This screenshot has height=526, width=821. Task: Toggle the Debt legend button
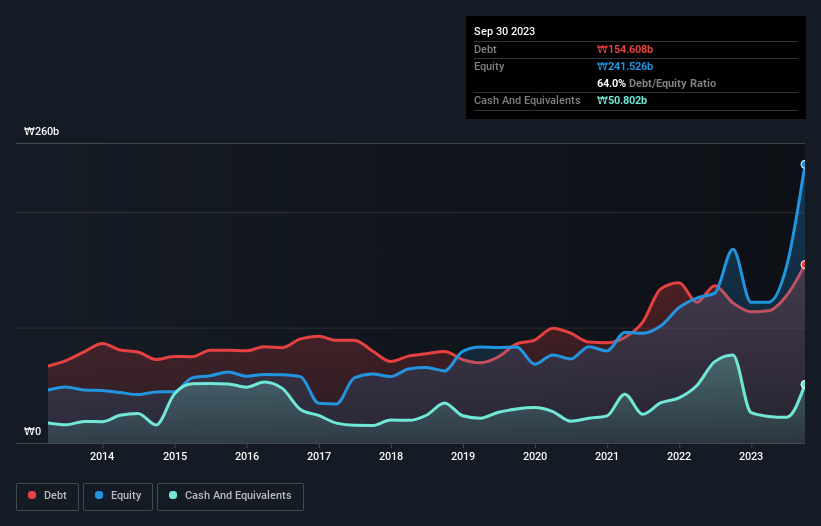coord(47,496)
